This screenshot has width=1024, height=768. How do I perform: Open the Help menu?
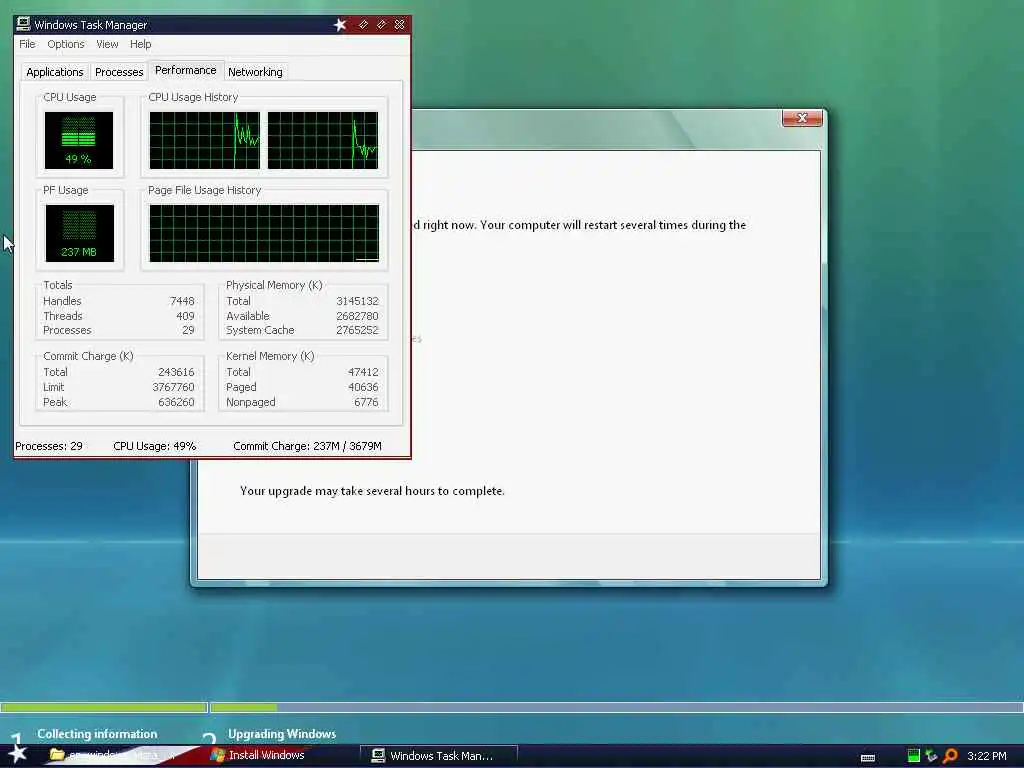tap(140, 44)
